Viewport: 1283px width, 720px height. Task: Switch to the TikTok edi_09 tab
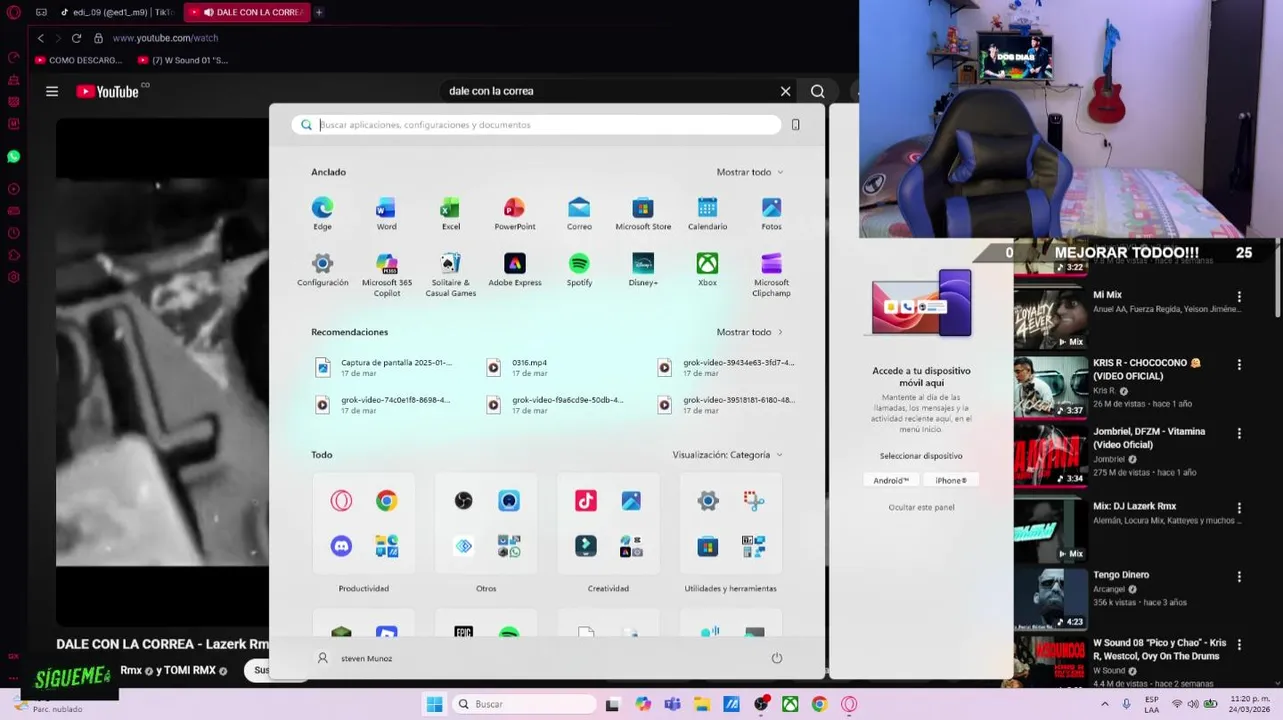click(x=117, y=12)
